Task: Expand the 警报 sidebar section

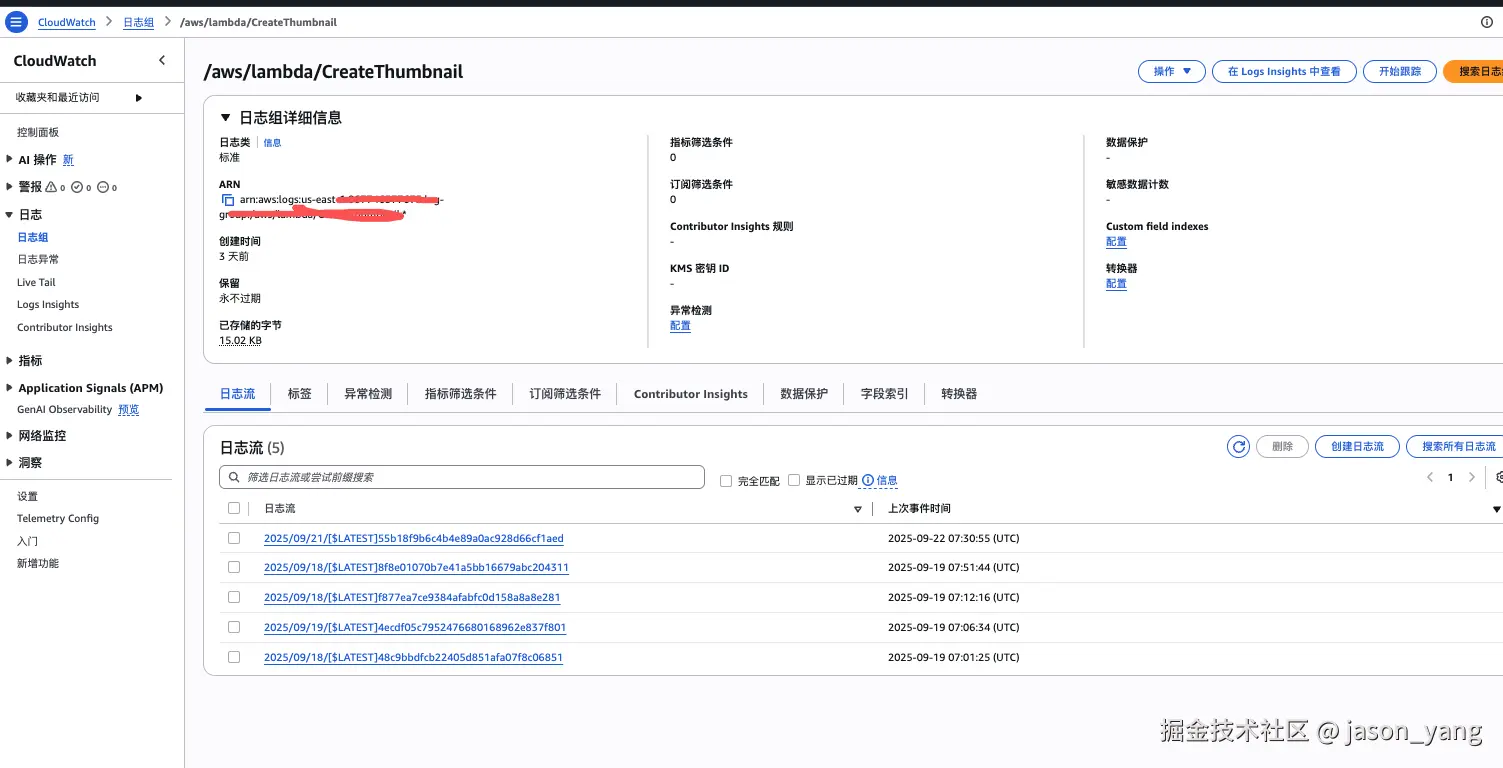Action: coord(10,186)
